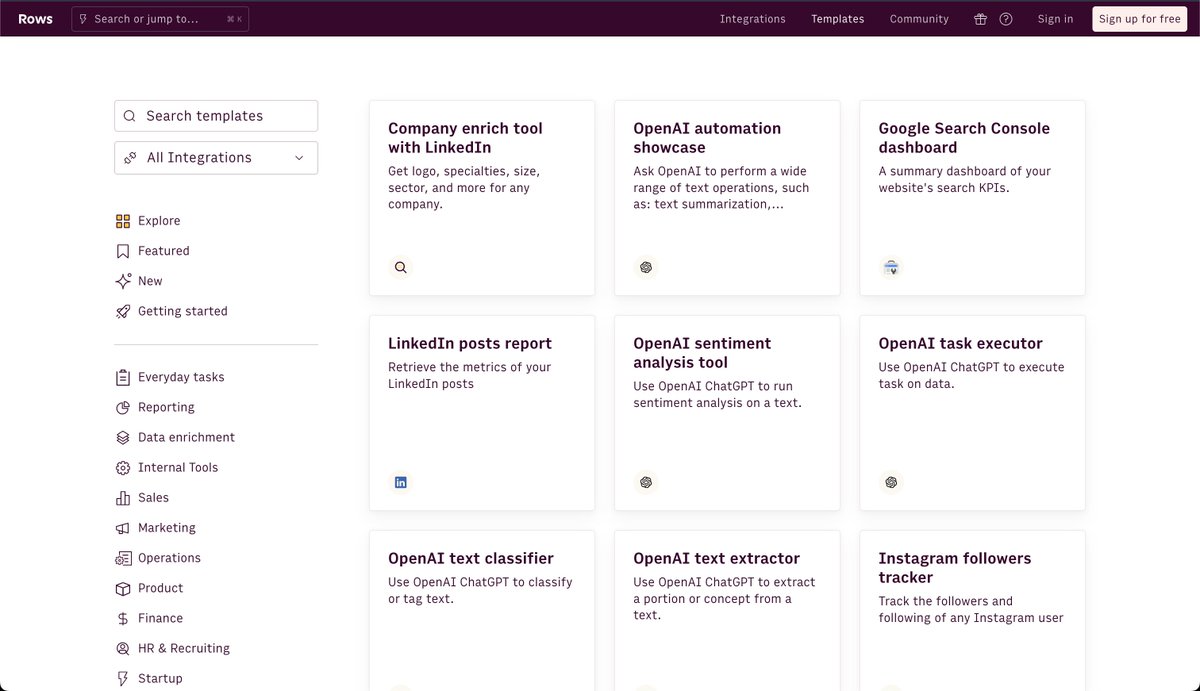Open Company enrich tool with LinkedIn template
Viewport: 1200px width, 691px height.
(x=482, y=198)
